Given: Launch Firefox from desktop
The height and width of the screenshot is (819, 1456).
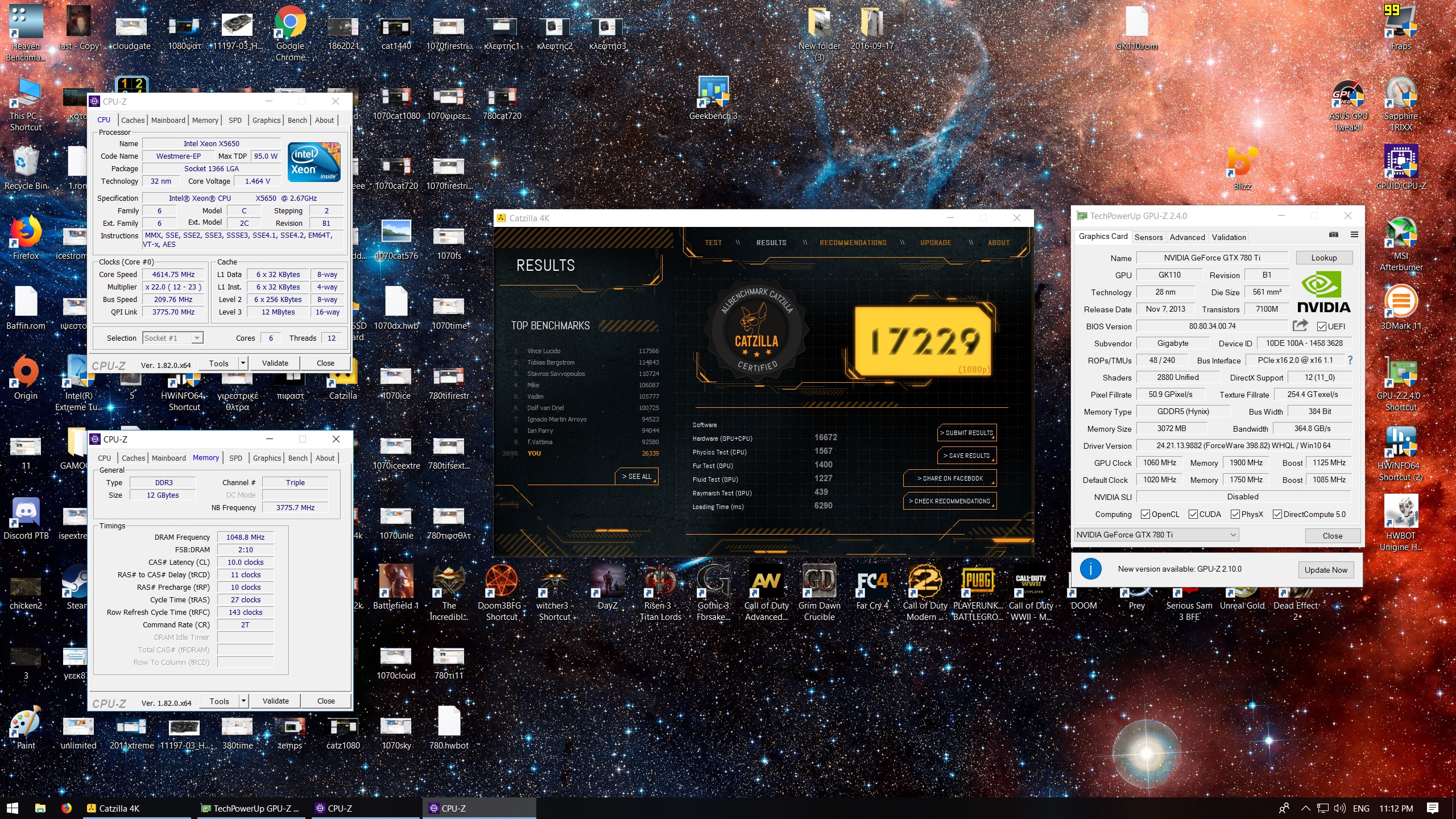Looking at the screenshot, I should click(x=26, y=238).
